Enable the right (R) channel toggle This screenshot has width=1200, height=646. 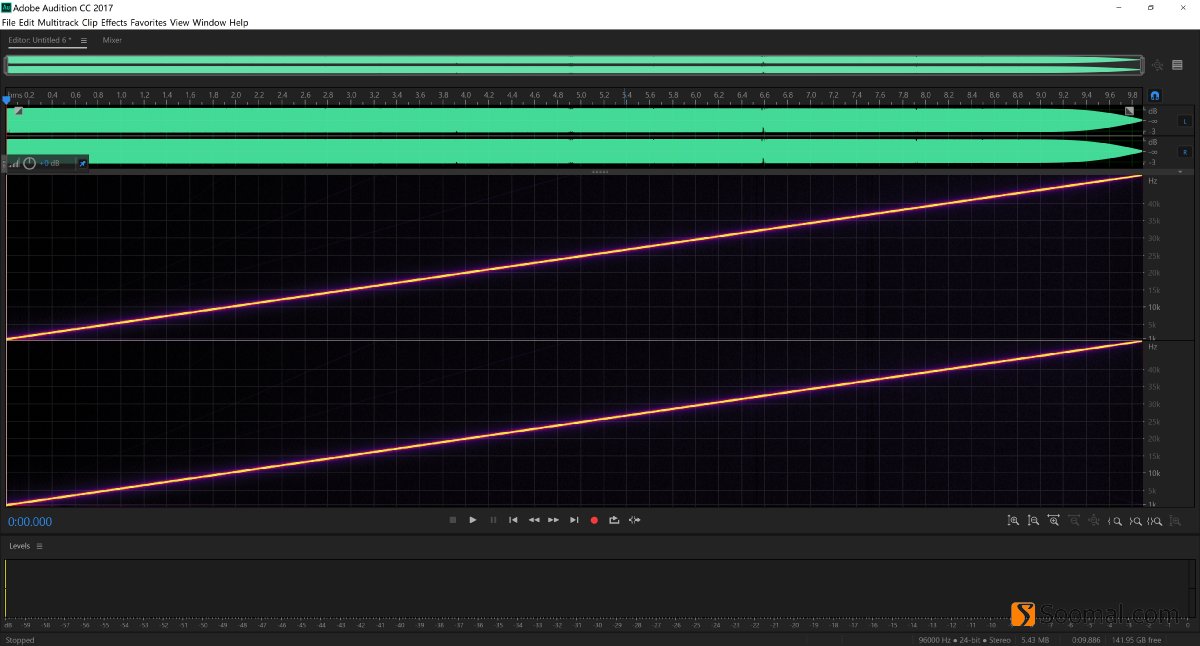[1185, 150]
